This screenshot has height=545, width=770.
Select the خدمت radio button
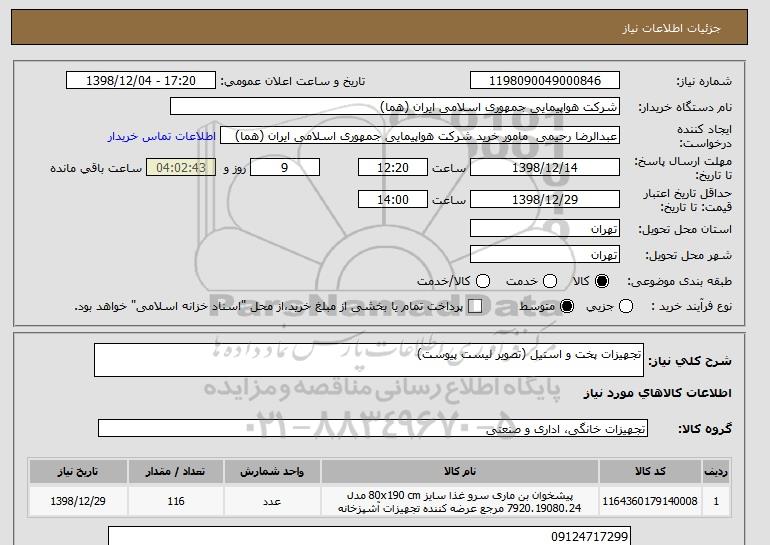coord(550,281)
